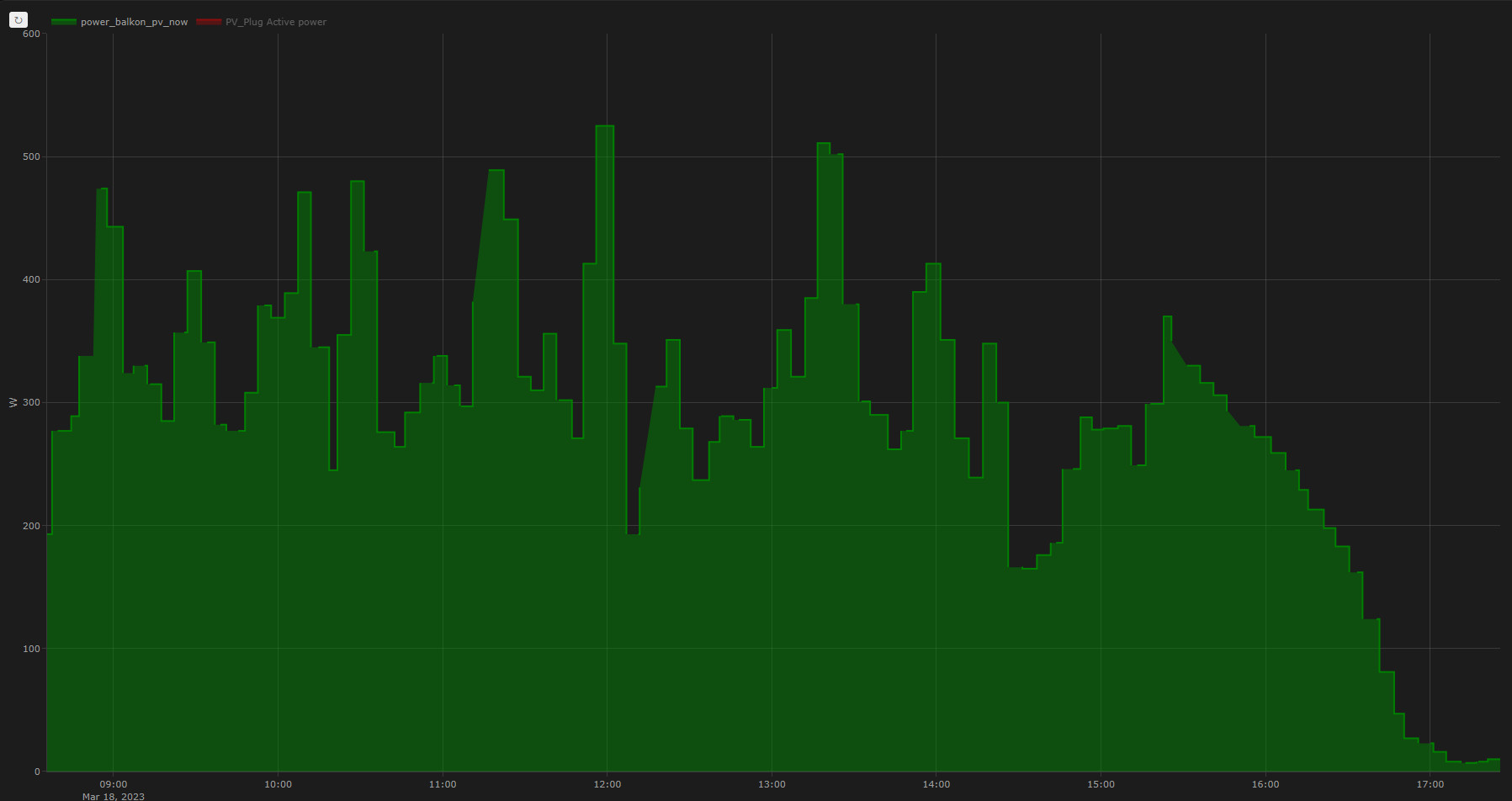
Task: Click the refresh chart icon
Action: [x=18, y=19]
